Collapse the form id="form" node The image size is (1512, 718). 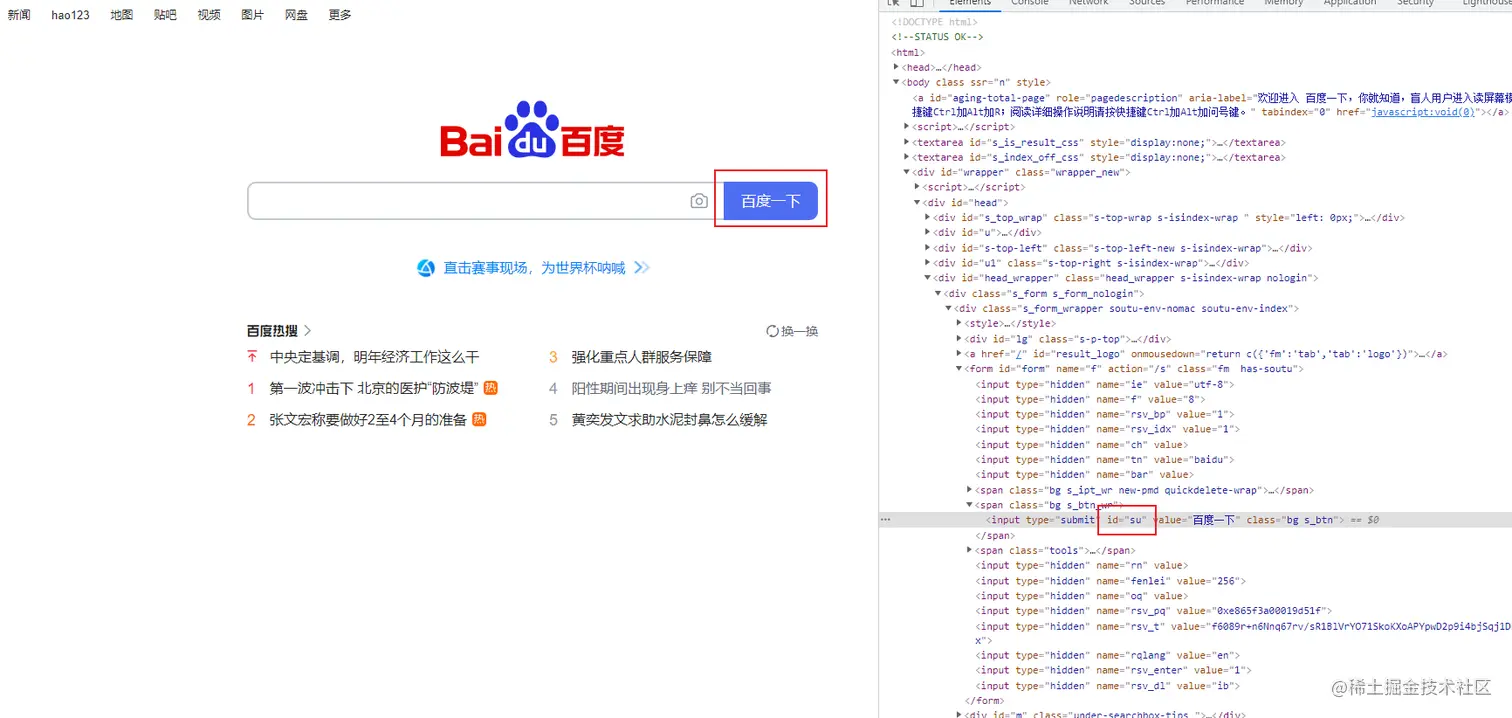click(959, 369)
